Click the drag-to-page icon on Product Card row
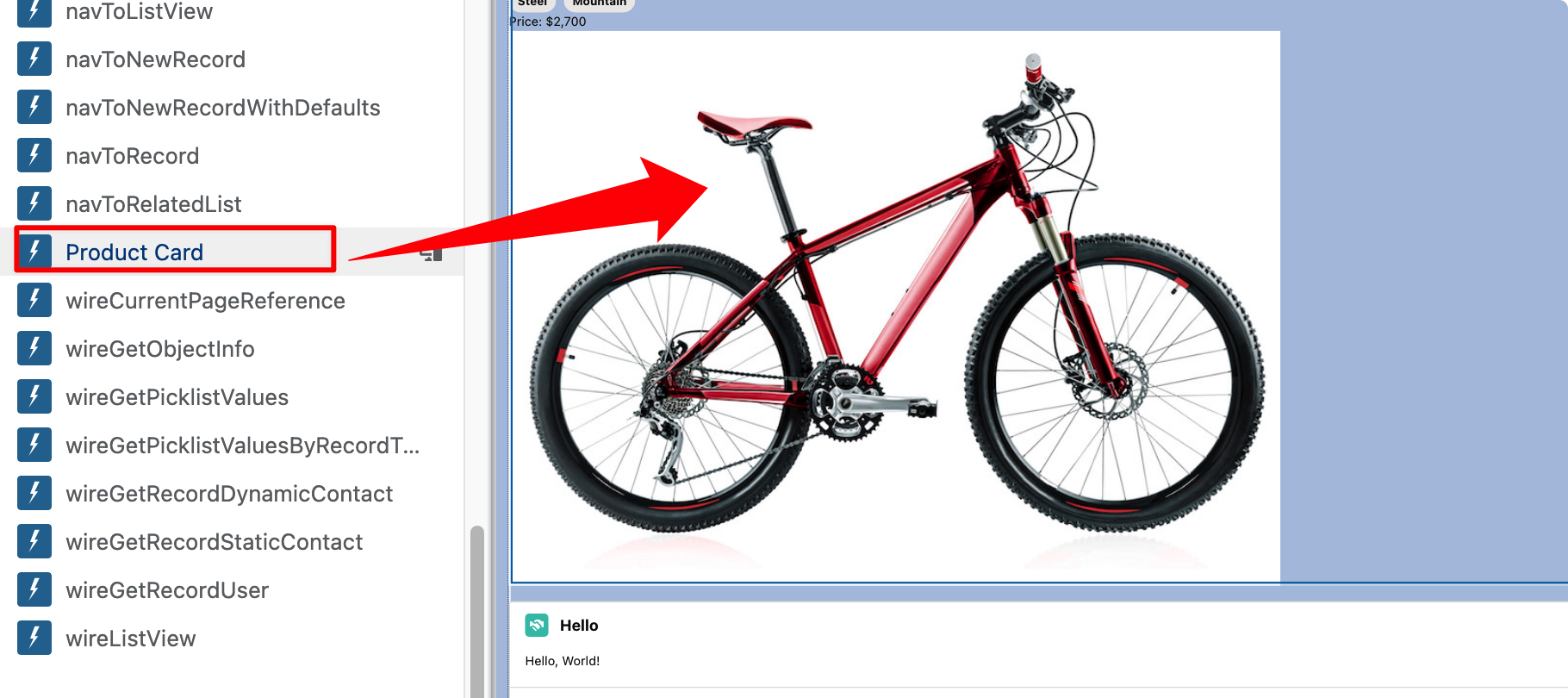This screenshot has height=698, width=1568. click(432, 253)
